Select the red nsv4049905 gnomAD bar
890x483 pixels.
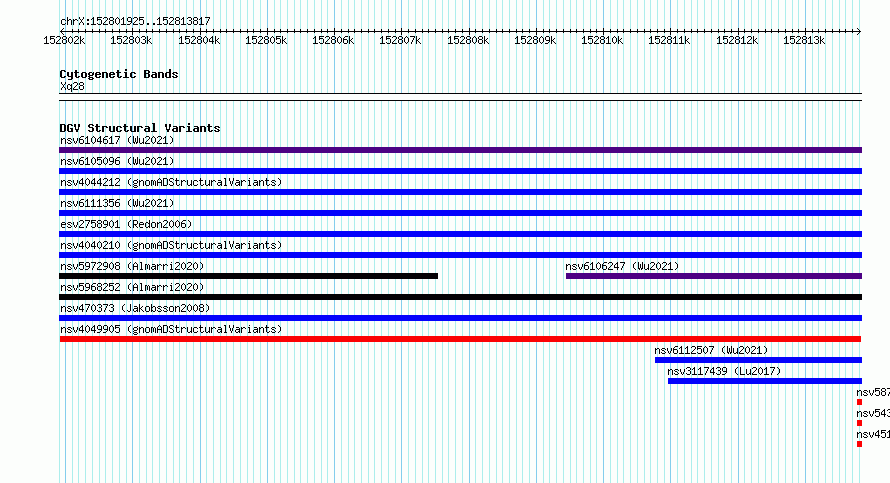point(460,339)
